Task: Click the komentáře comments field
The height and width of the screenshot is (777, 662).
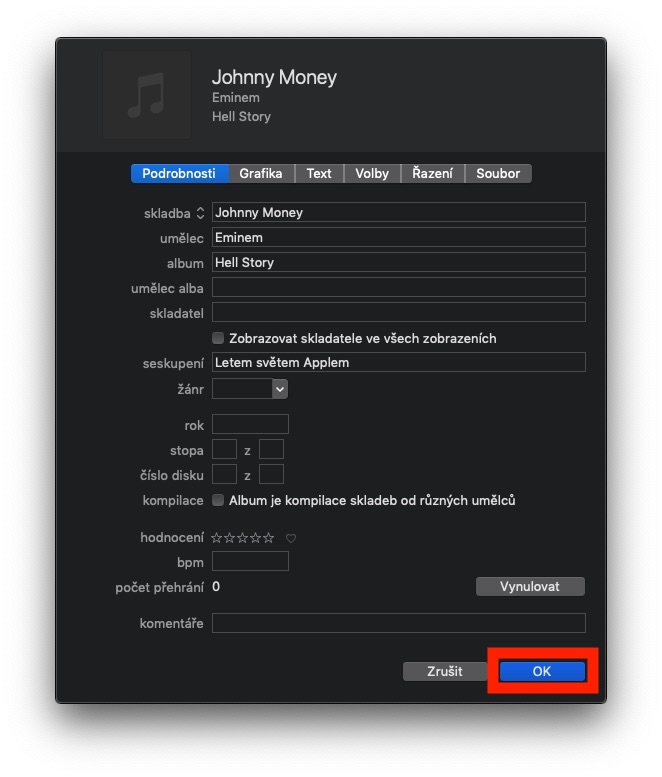Action: tap(399, 623)
